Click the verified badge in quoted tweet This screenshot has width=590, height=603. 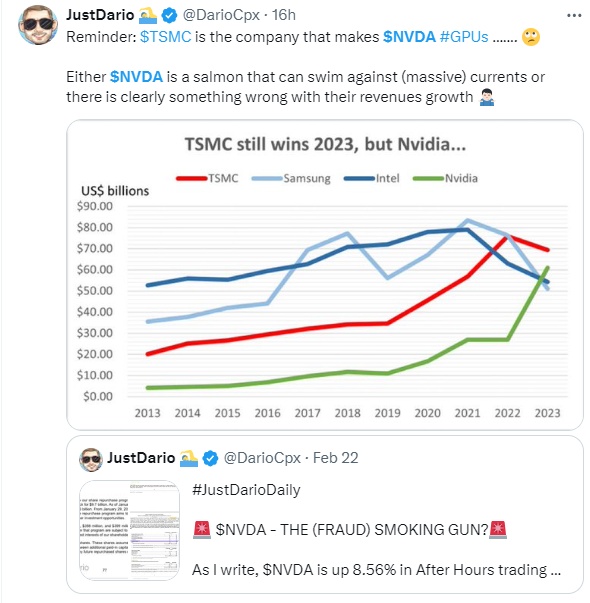(210, 458)
